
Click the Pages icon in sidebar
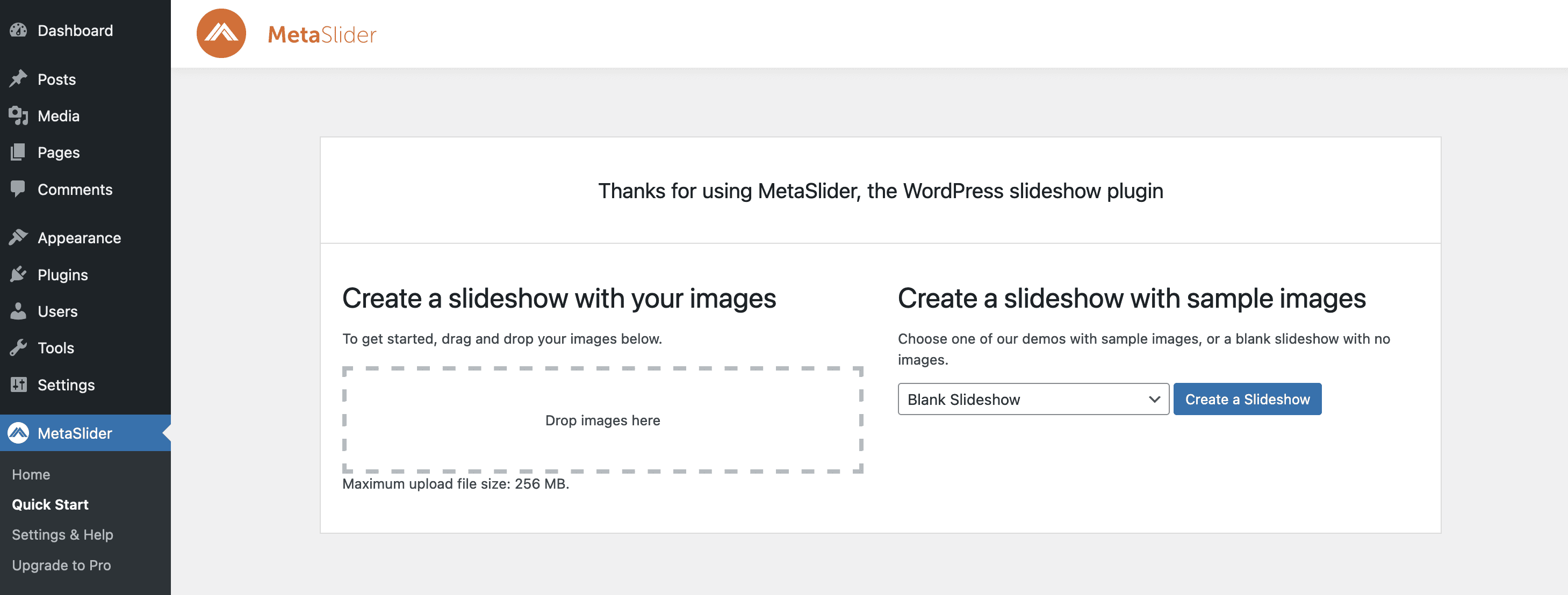click(18, 152)
